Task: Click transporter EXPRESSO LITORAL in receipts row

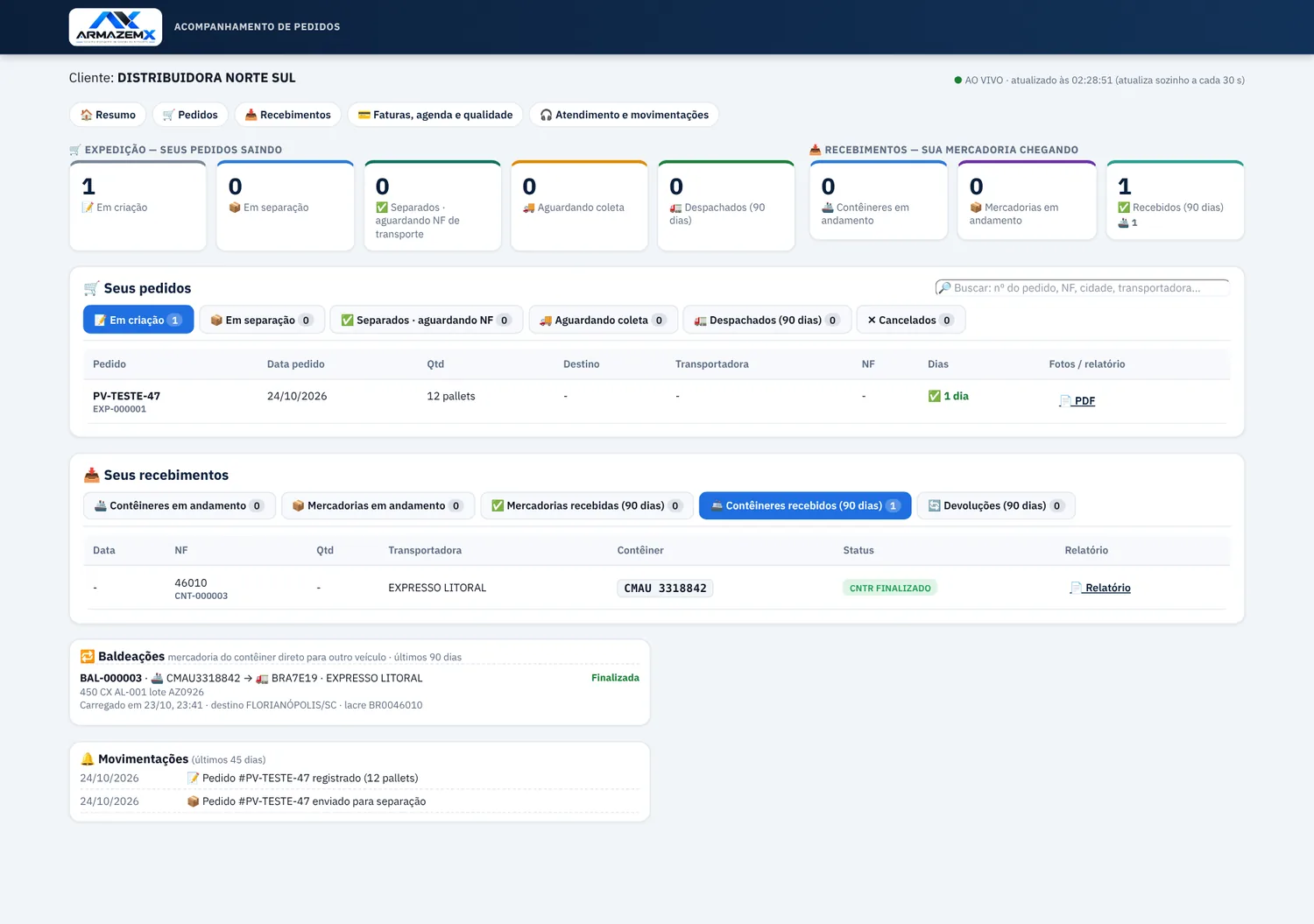Action: pos(437,588)
